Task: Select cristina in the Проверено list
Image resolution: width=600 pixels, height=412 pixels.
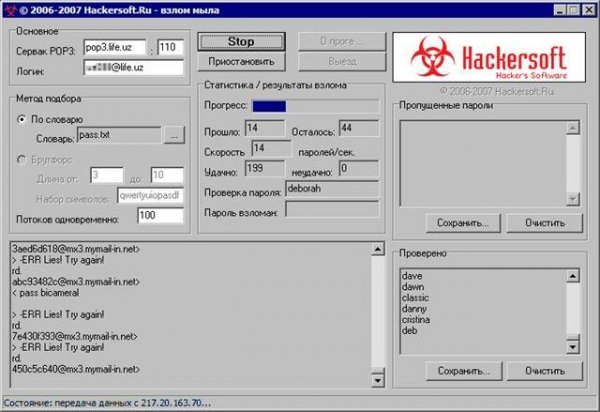Action: [416, 320]
